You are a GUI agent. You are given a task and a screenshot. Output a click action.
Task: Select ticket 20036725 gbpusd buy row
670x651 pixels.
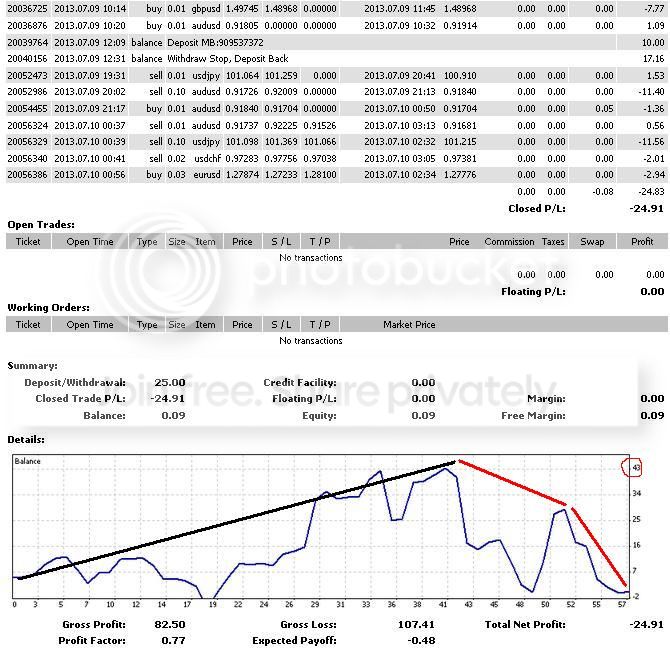[x=336, y=9]
